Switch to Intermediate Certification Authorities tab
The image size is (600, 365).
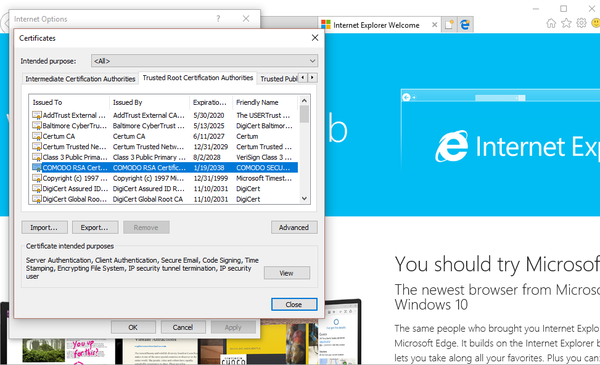(80, 79)
